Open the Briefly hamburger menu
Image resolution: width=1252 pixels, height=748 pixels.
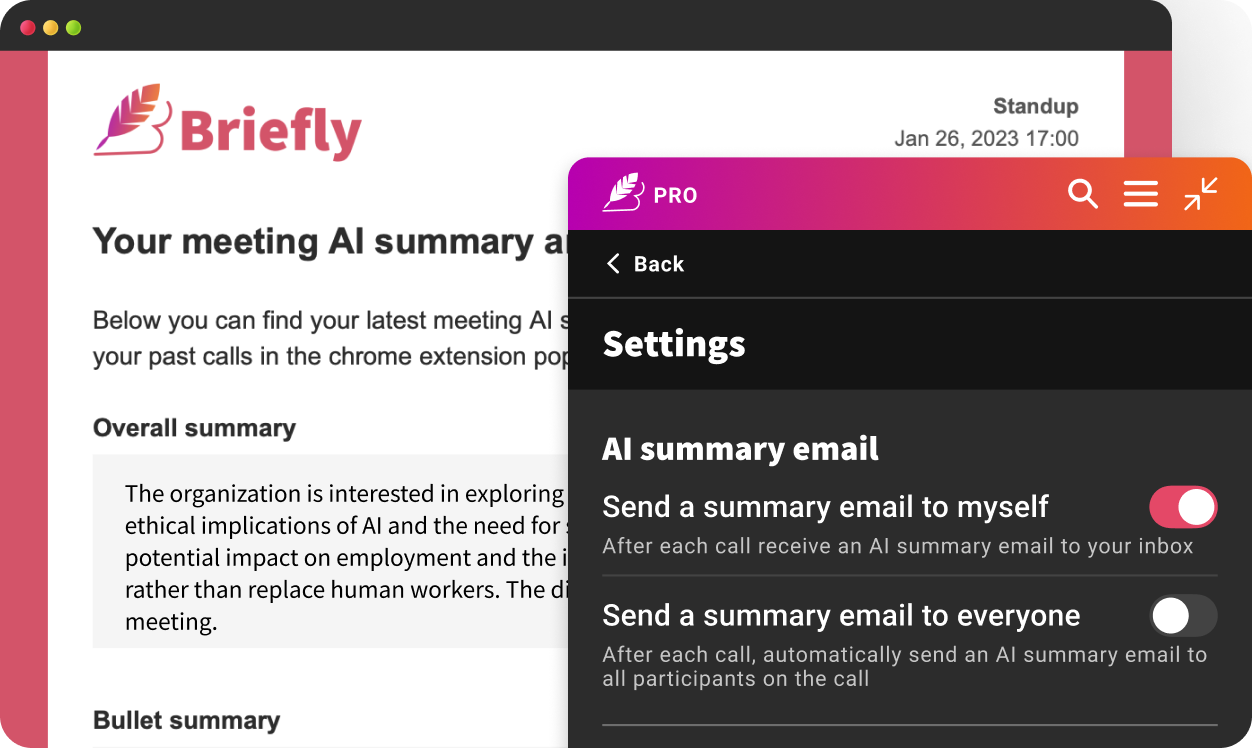click(1140, 193)
